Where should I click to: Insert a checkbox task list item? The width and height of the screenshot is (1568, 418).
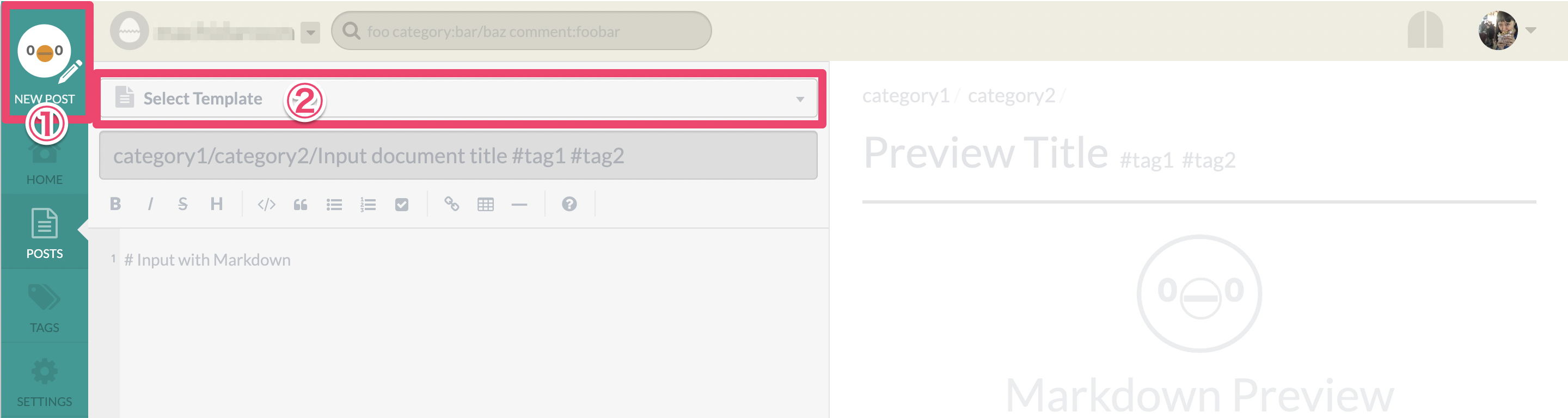point(402,205)
